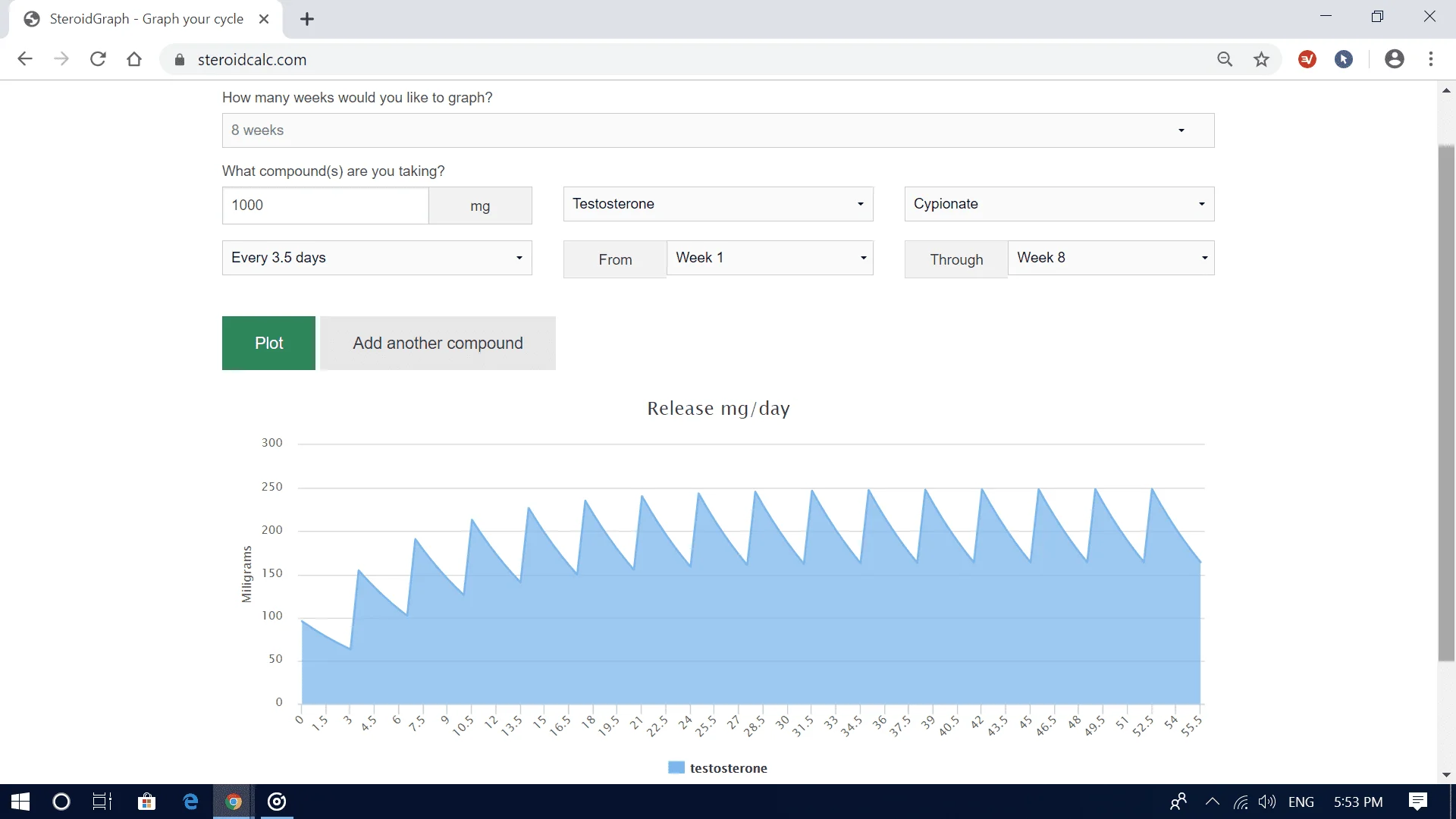Click the home page icon

point(134,59)
